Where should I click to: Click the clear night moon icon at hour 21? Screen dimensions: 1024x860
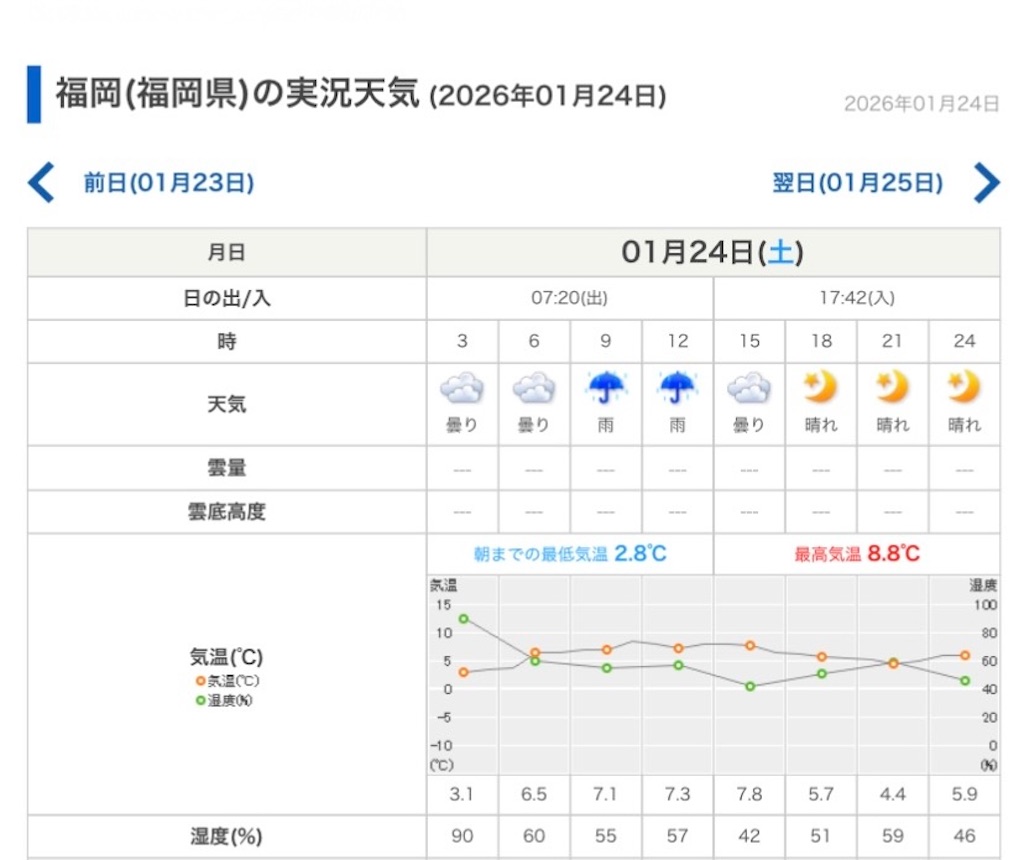[893, 387]
